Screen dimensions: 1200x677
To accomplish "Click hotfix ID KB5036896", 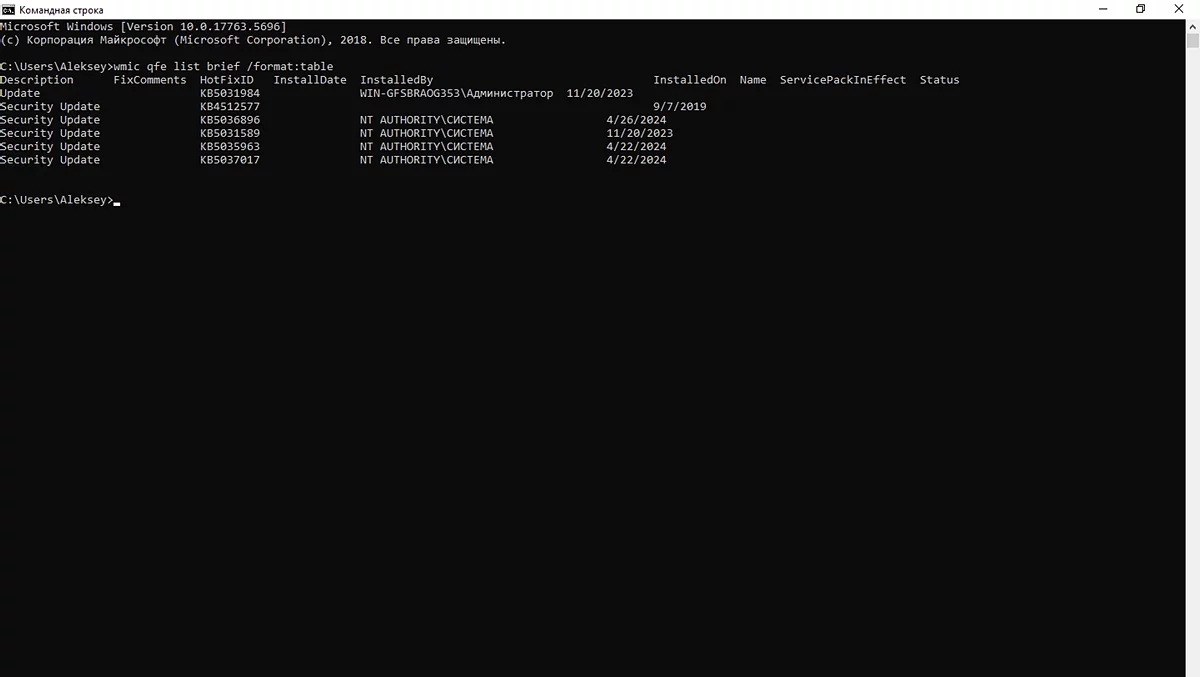I will point(230,120).
